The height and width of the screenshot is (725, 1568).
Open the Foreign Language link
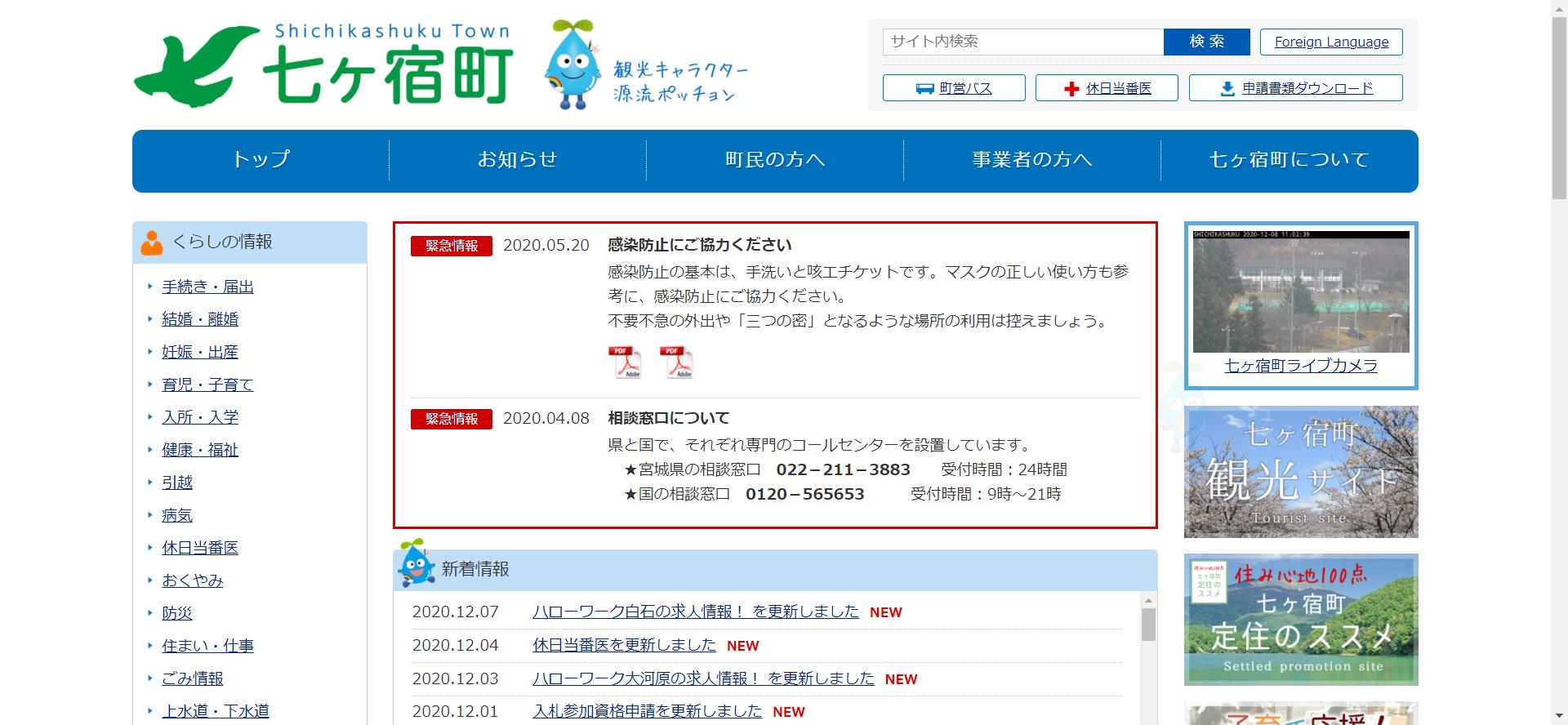click(x=1330, y=42)
